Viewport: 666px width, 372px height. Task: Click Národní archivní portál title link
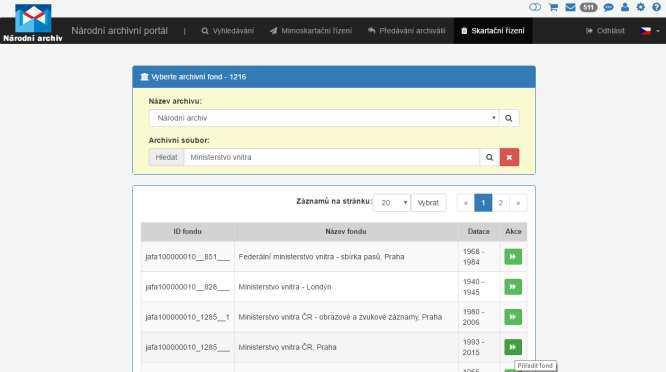coord(119,31)
